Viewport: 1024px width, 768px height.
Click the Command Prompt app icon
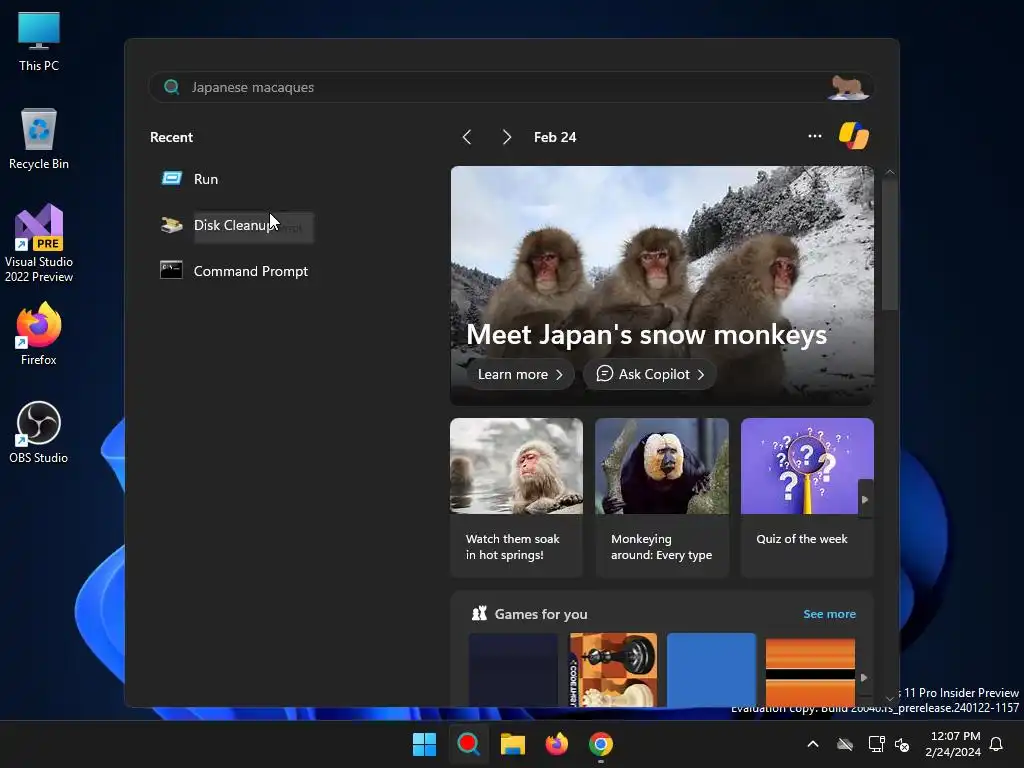coord(171,270)
